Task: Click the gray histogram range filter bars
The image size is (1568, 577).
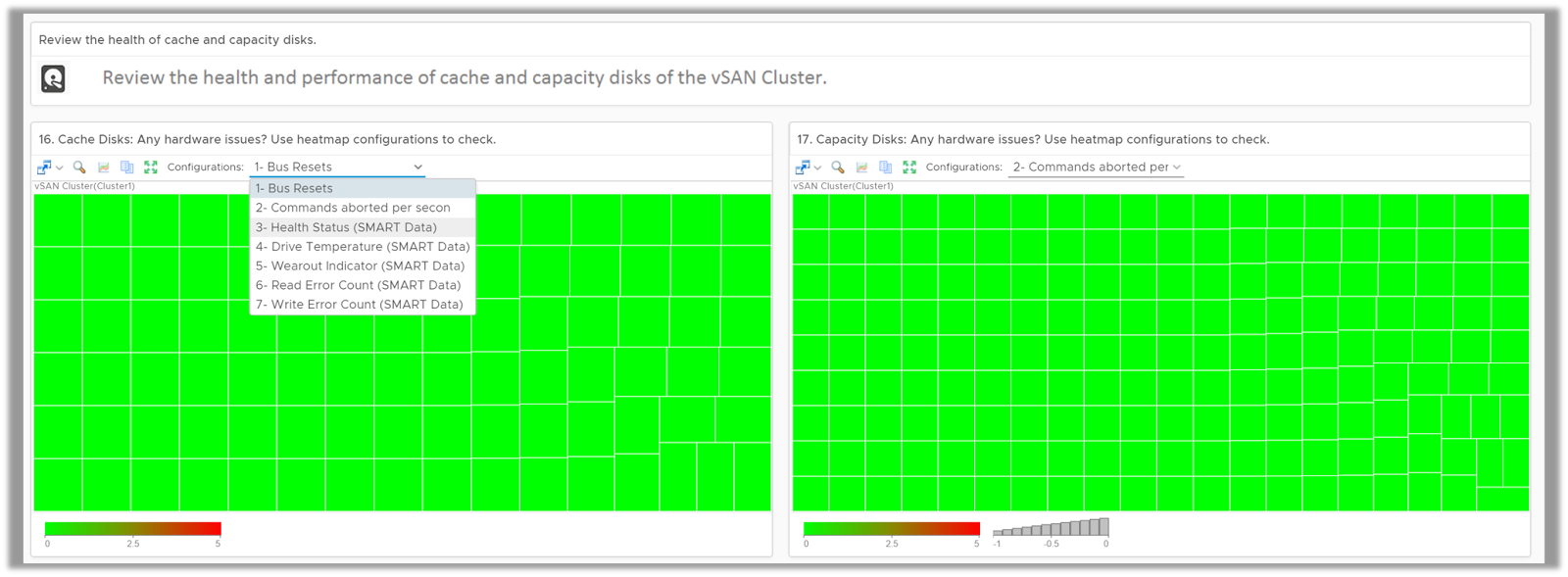Action: (x=1051, y=528)
